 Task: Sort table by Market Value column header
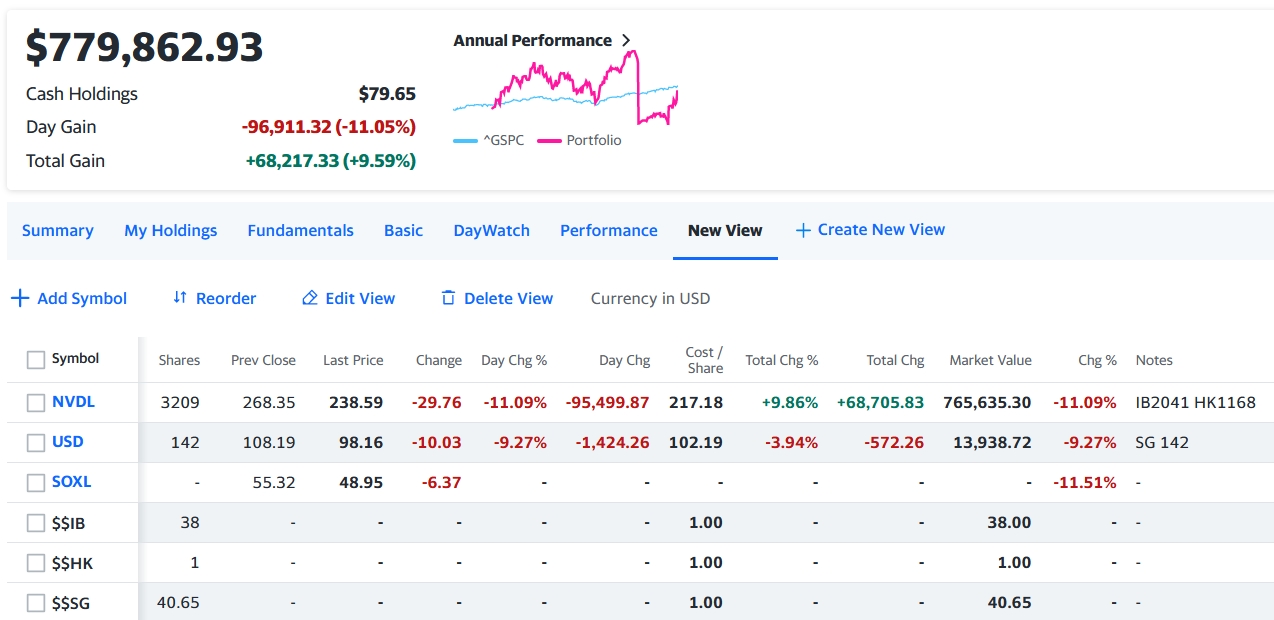pos(990,360)
